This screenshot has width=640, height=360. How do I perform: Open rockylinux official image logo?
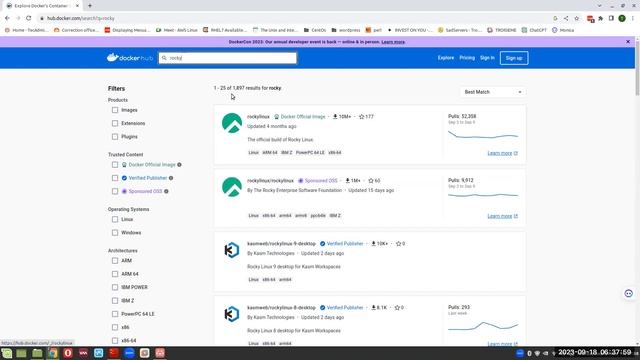[232, 123]
